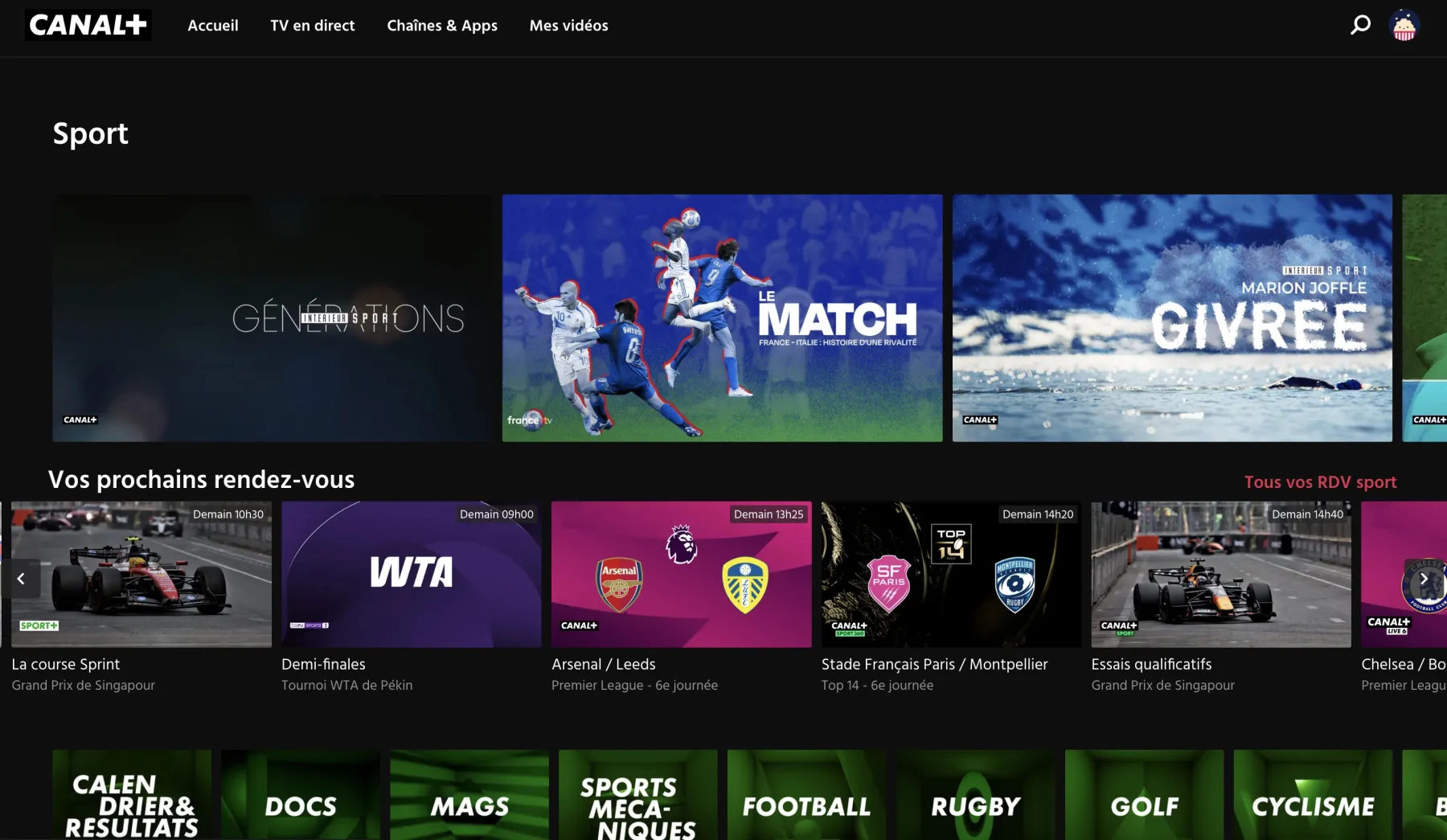The image size is (1447, 840).
Task: Go to the CANAL+ logo home
Action: pos(88,25)
